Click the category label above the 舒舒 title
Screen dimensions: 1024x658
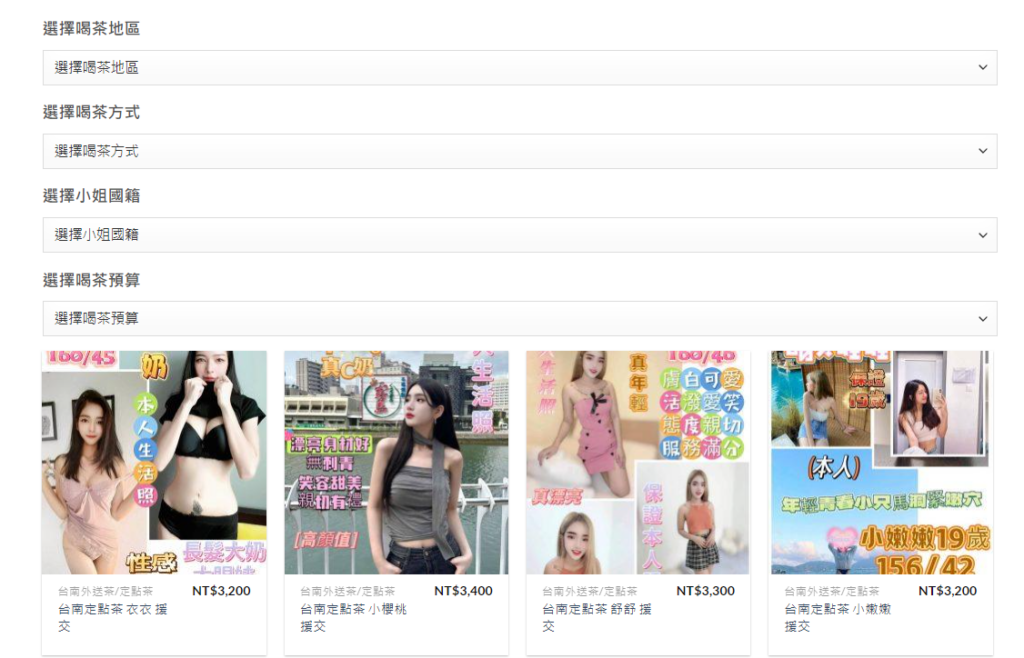point(589,592)
